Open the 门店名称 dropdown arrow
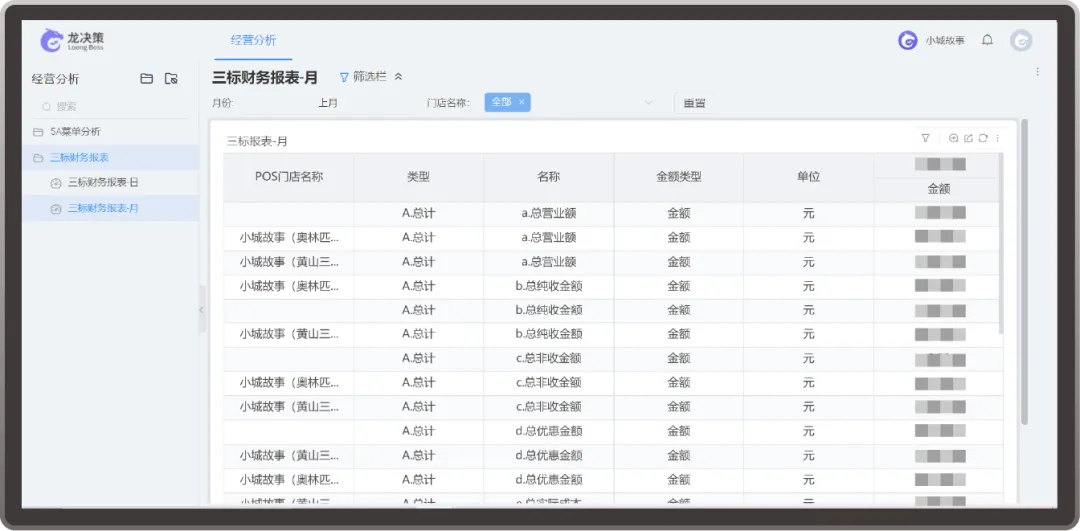1080x531 pixels. coord(647,103)
